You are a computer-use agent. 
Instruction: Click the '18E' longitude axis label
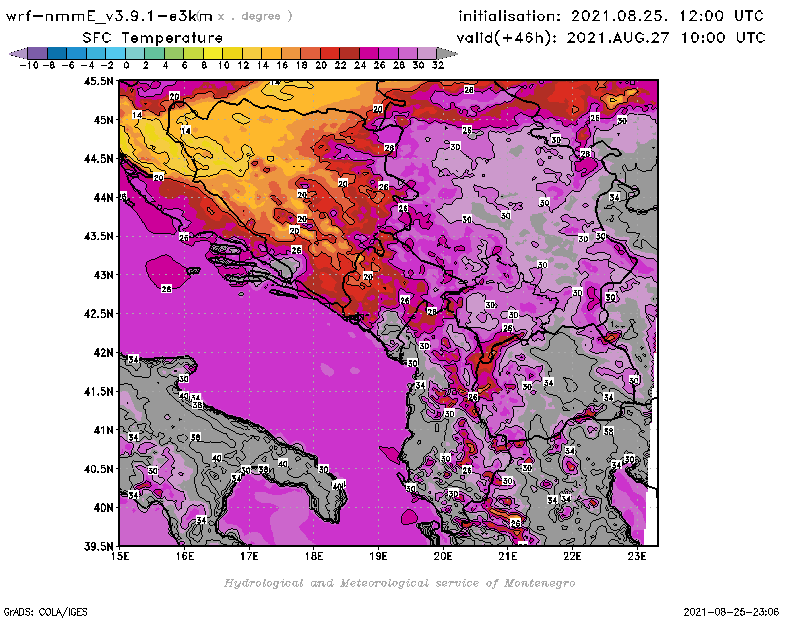coord(314,556)
